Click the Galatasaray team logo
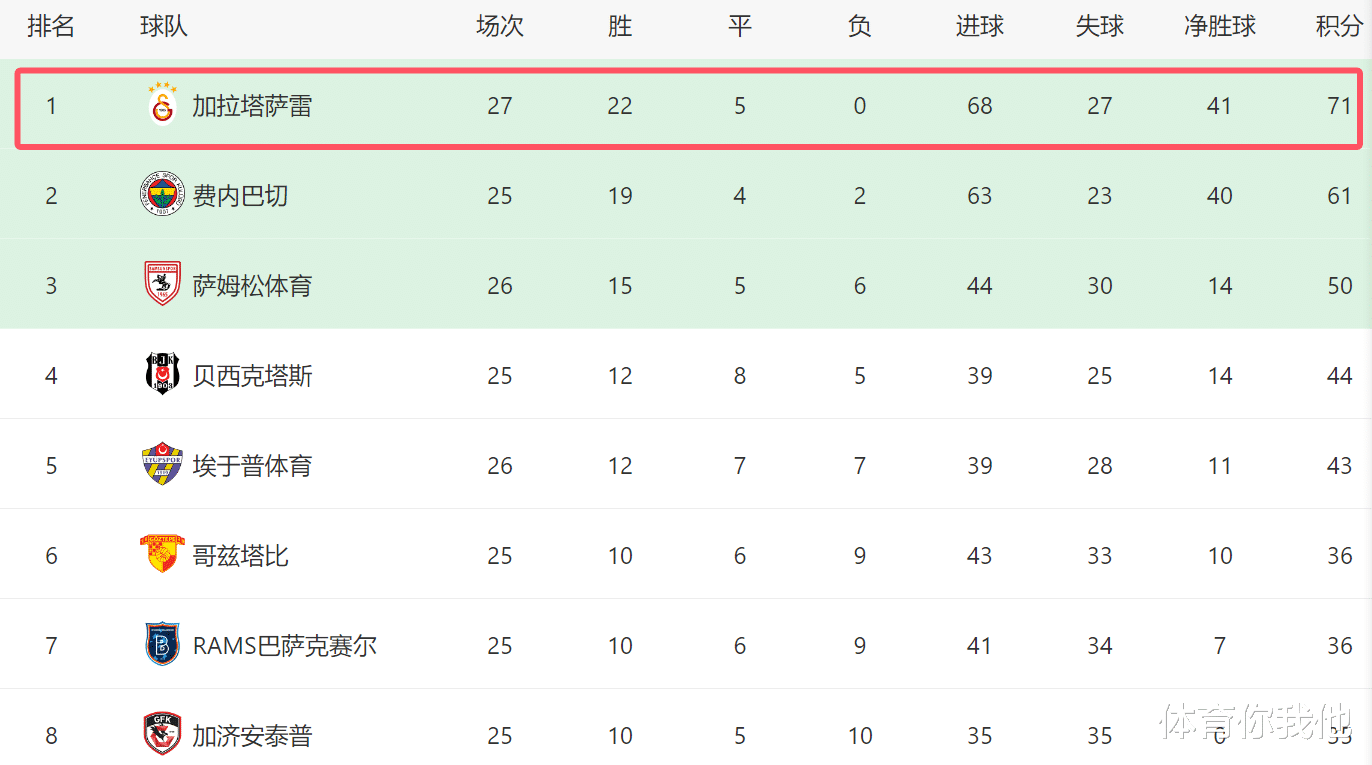1372x765 pixels. click(162, 105)
